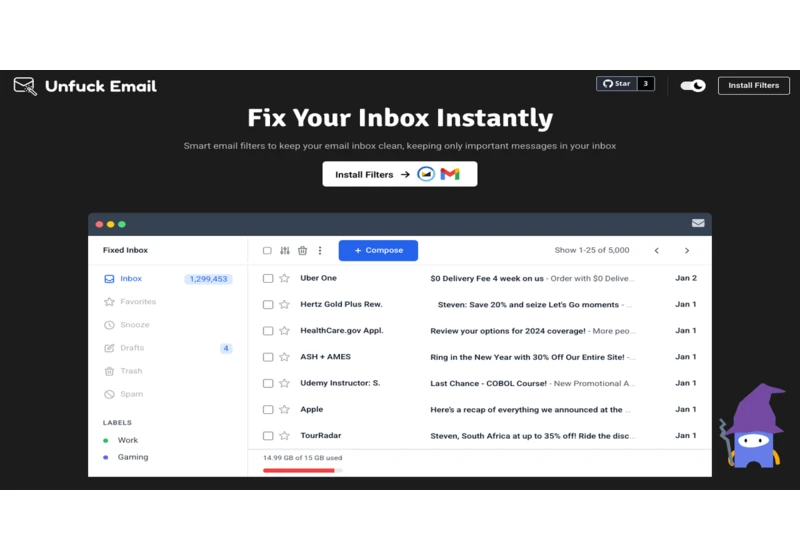Star the Hertz Gold Plus Rew. email
The height and width of the screenshot is (560, 800).
pyautogui.click(x=285, y=304)
